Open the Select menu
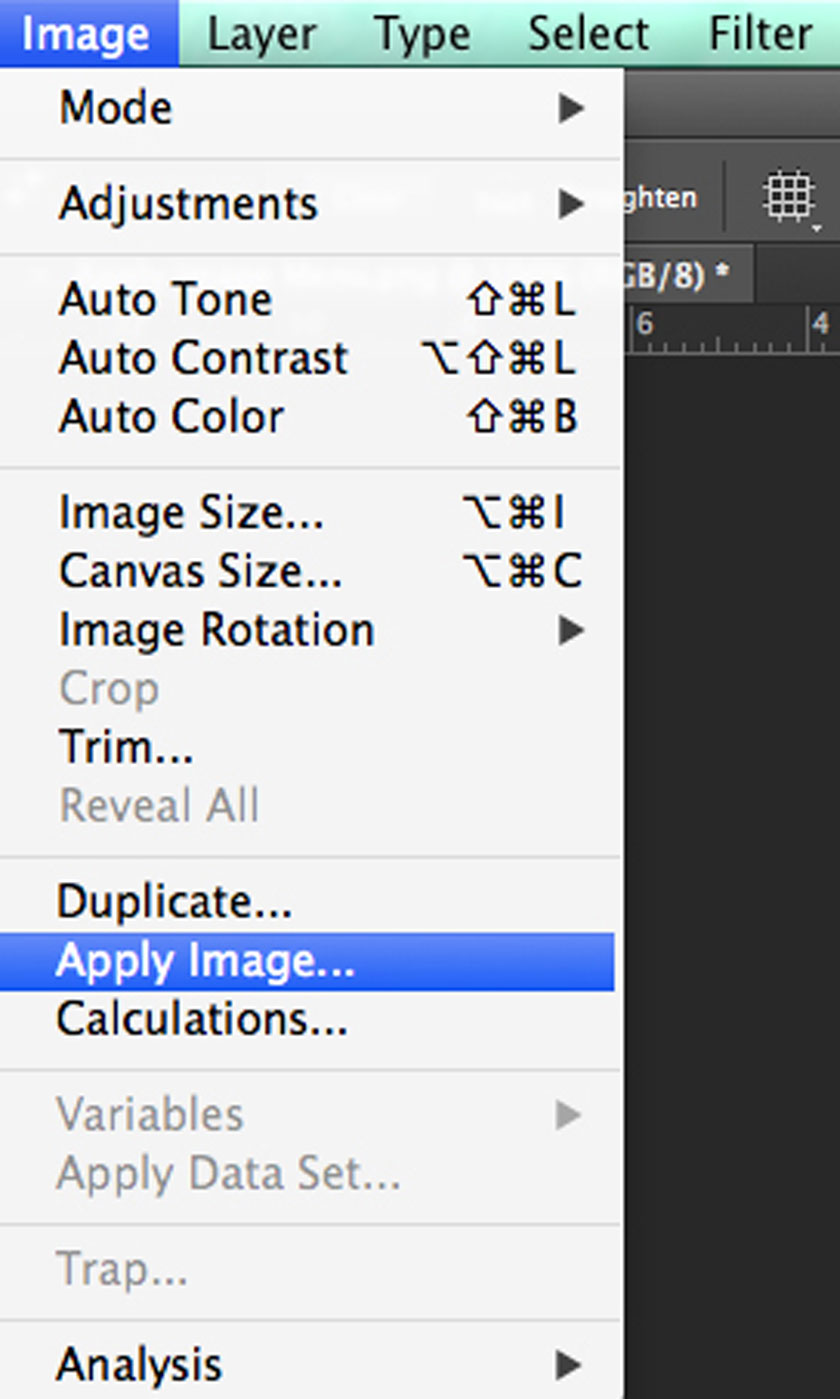 tap(589, 33)
